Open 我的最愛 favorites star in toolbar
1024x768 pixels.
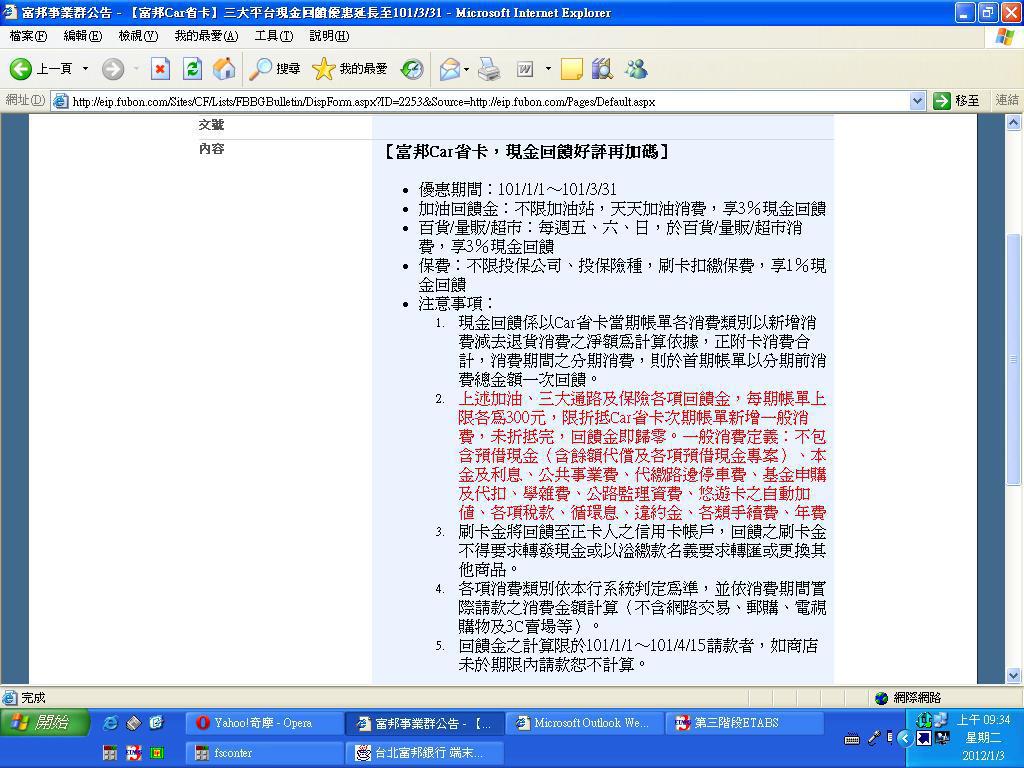pos(349,69)
